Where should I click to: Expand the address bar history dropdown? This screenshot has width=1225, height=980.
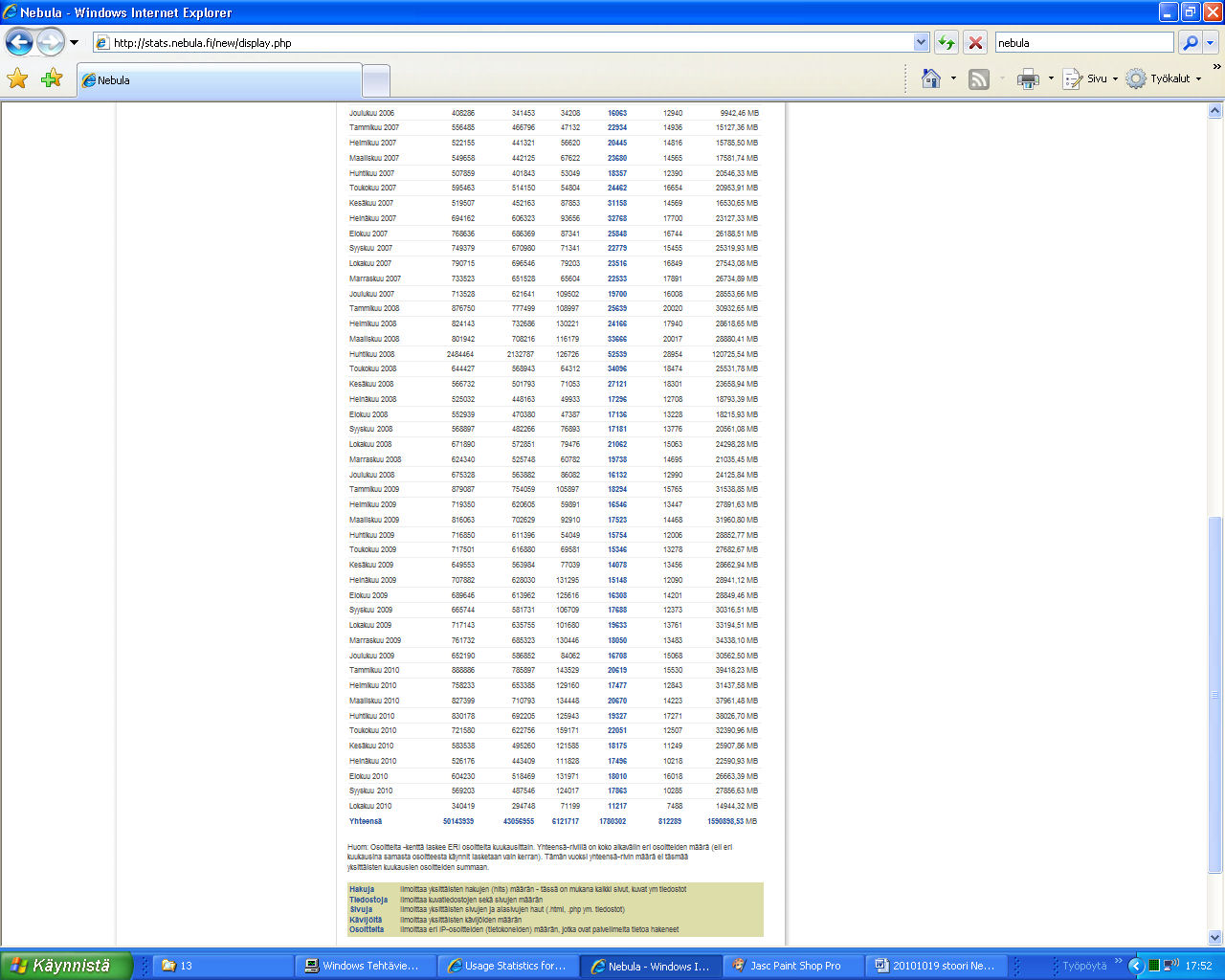[921, 42]
